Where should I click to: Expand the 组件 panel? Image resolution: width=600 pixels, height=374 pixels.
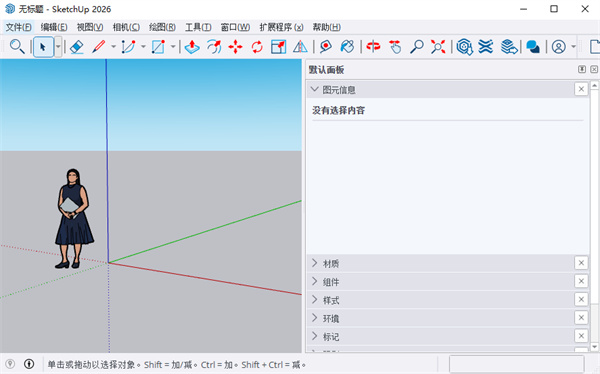click(315, 281)
